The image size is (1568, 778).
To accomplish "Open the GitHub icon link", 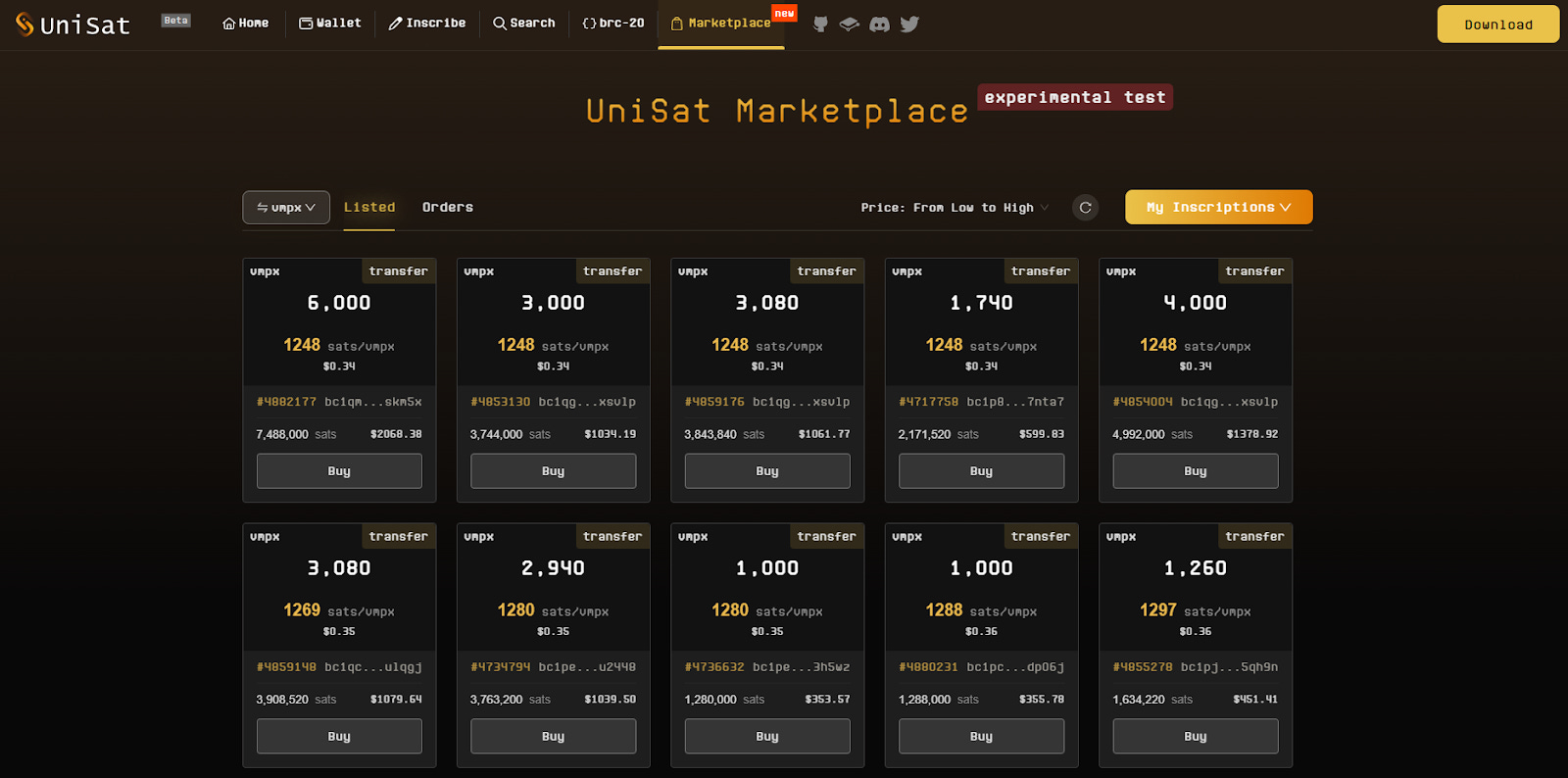I will 820,24.
